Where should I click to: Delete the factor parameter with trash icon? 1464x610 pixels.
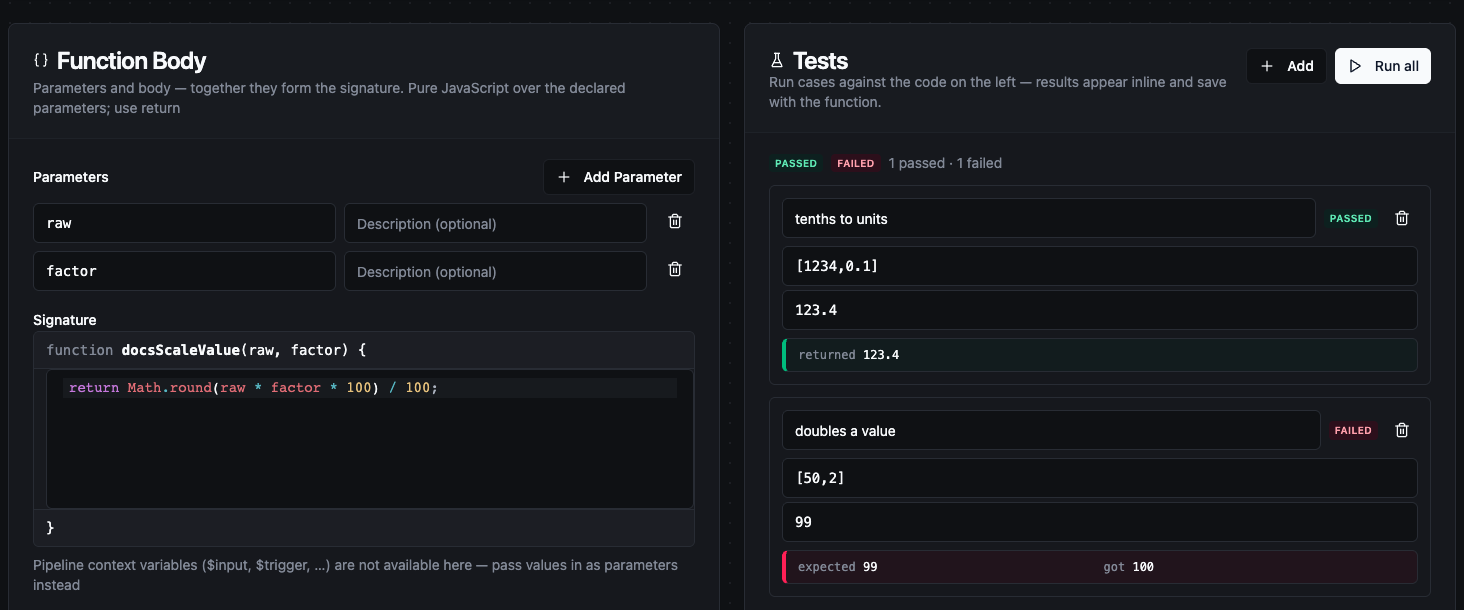(x=675, y=269)
